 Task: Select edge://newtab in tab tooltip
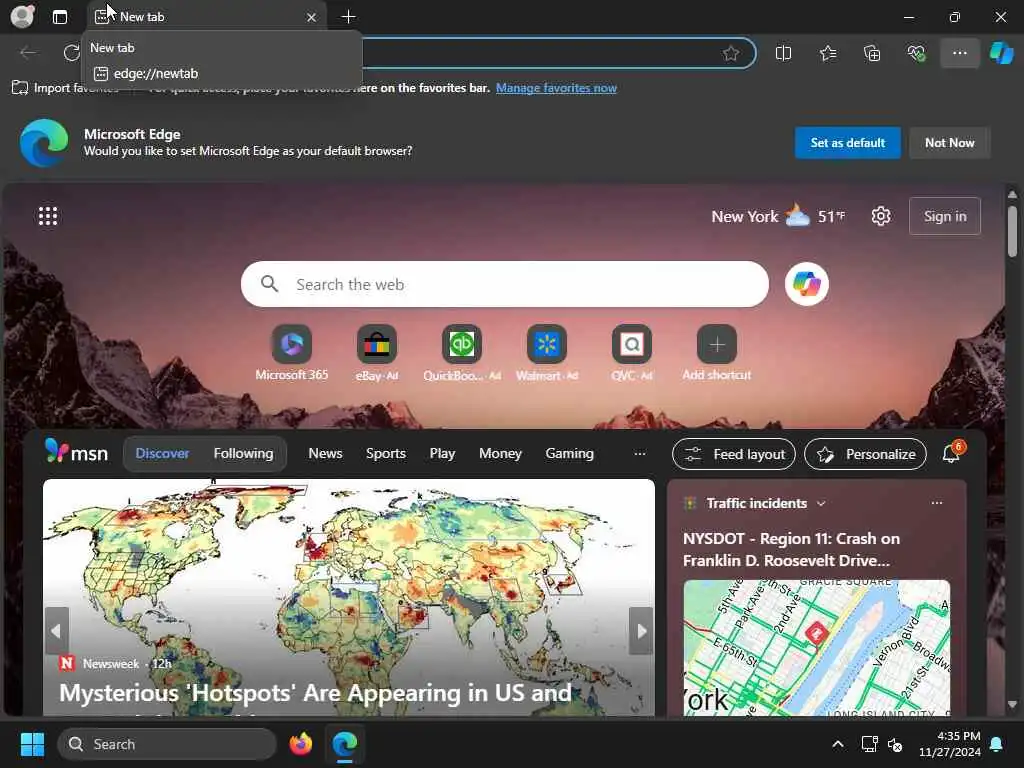(155, 74)
